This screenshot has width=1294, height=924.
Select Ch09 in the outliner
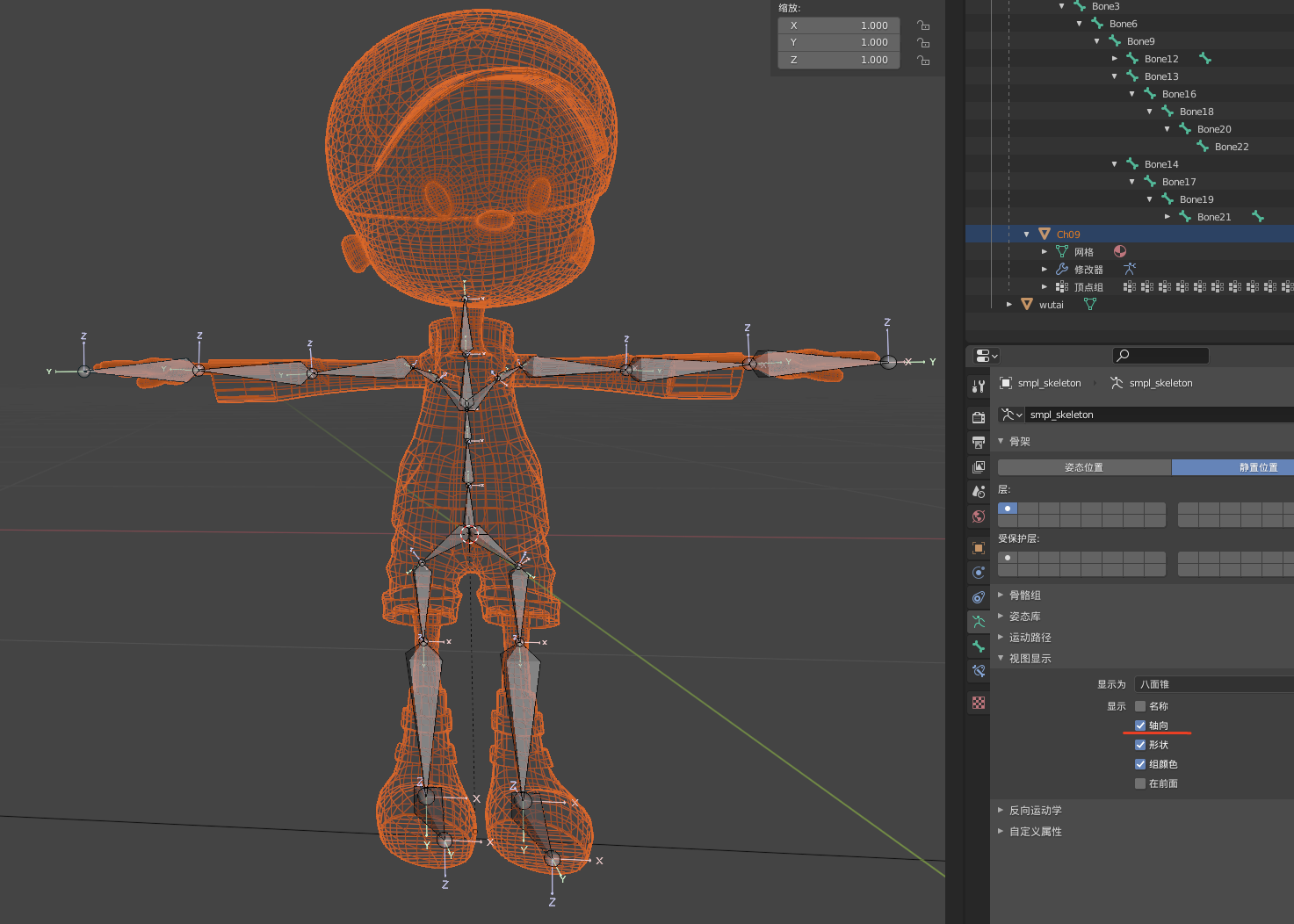(1067, 234)
